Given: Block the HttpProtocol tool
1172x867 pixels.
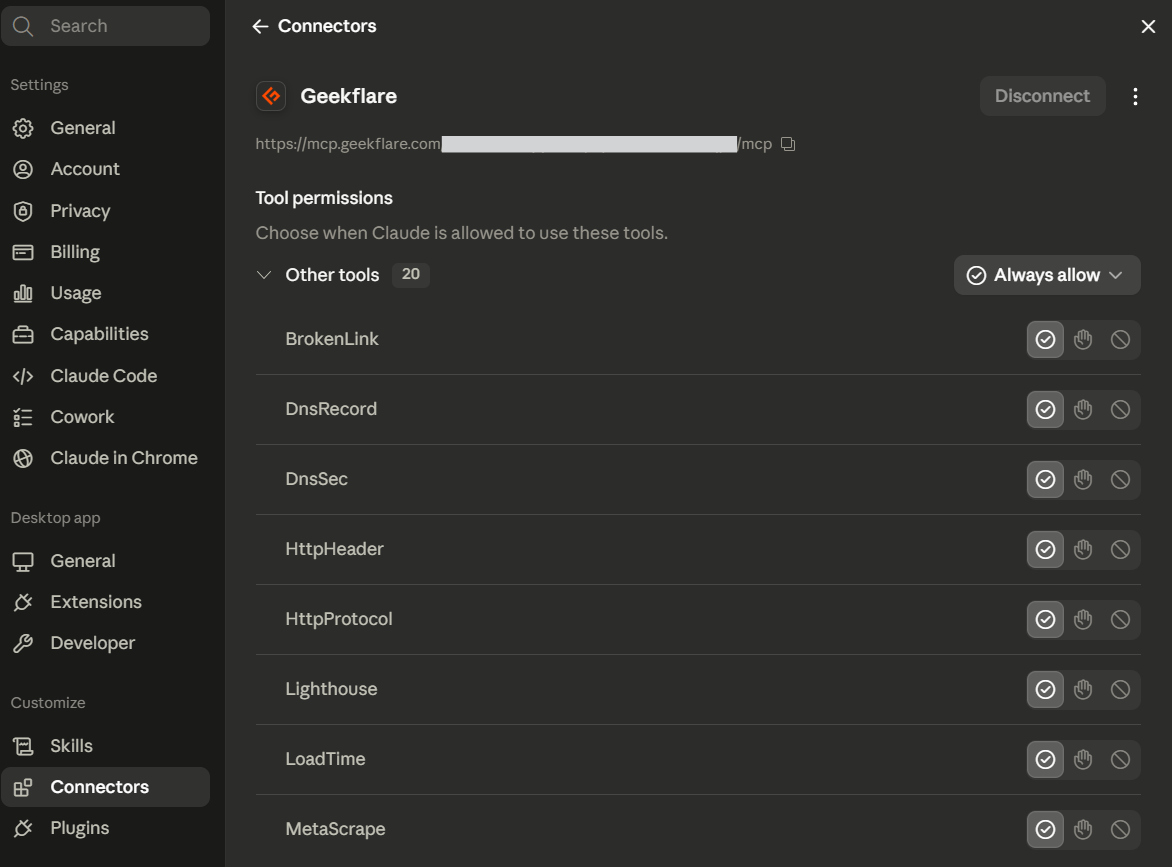Looking at the screenshot, I should pyautogui.click(x=1120, y=620).
